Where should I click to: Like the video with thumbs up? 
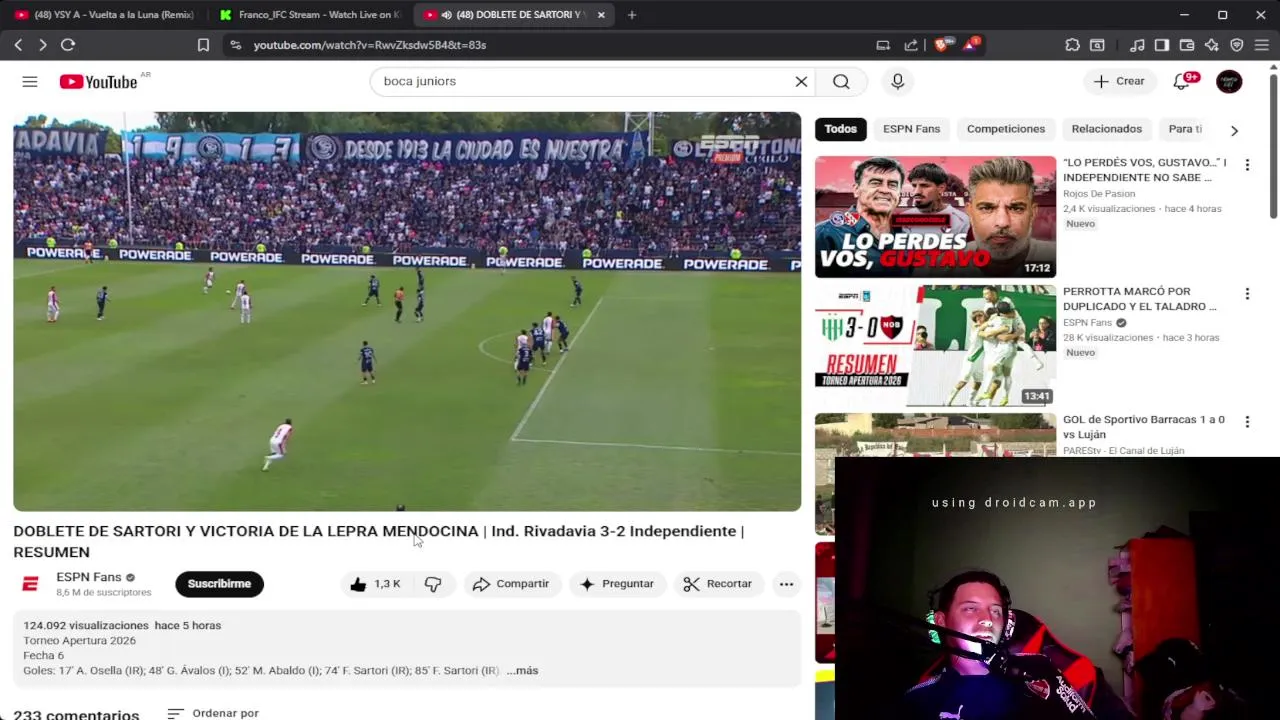376,584
